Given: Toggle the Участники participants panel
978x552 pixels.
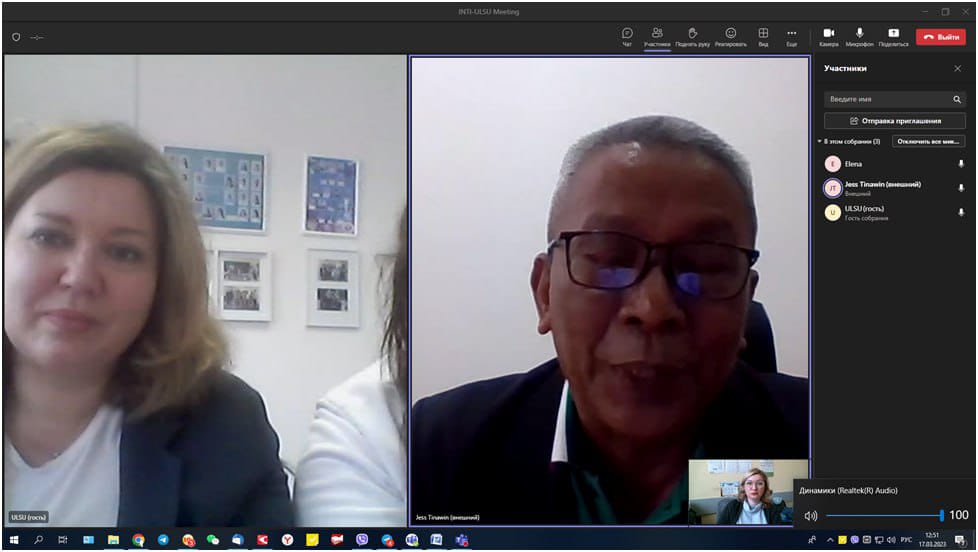Looking at the screenshot, I should click(657, 37).
